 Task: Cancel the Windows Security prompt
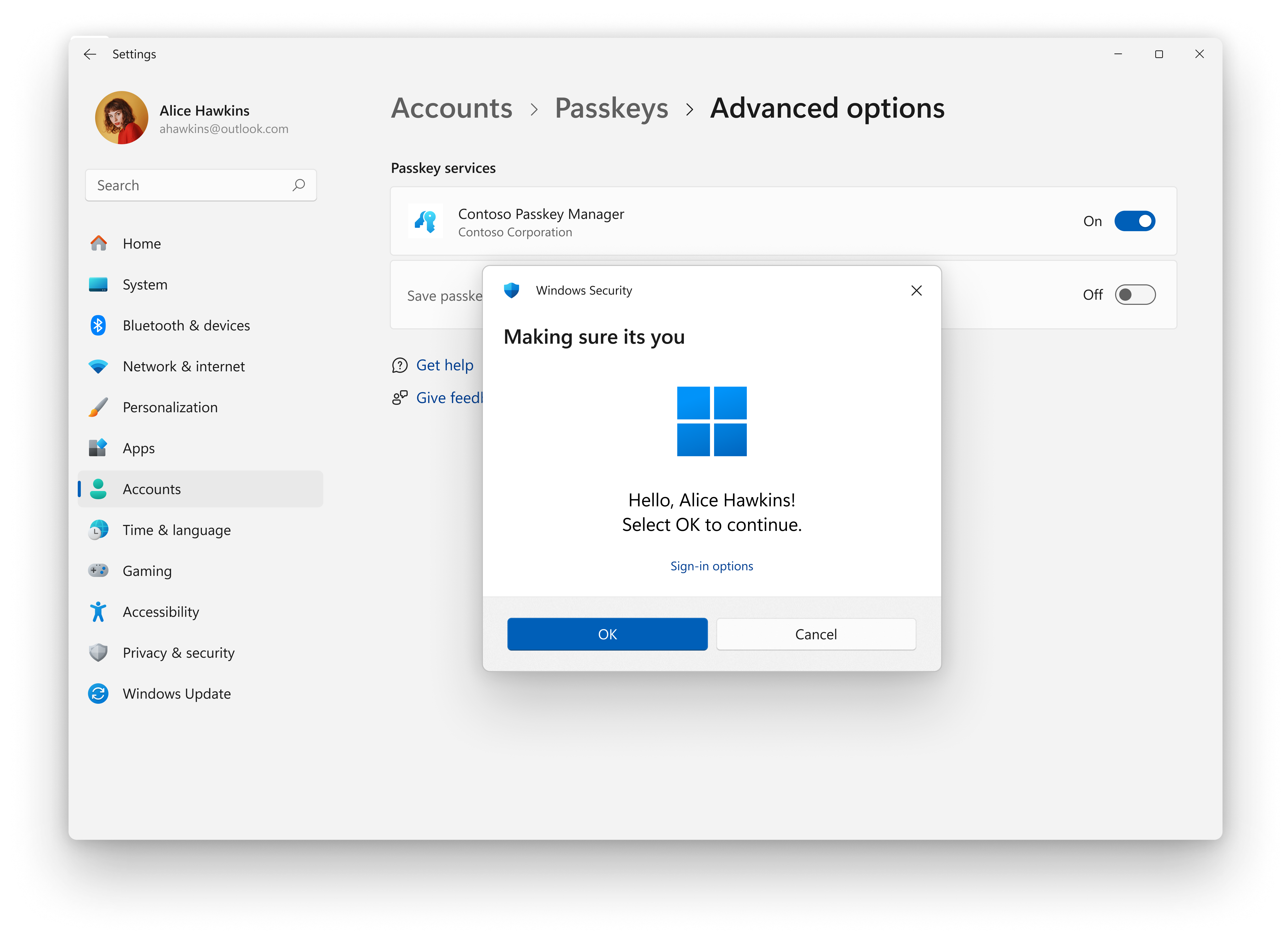click(816, 634)
